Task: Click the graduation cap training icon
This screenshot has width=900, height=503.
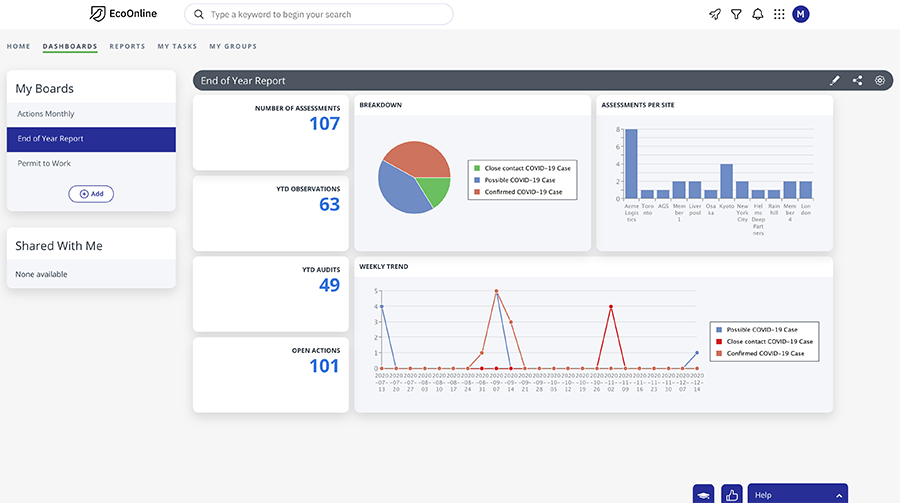Action: point(704,494)
